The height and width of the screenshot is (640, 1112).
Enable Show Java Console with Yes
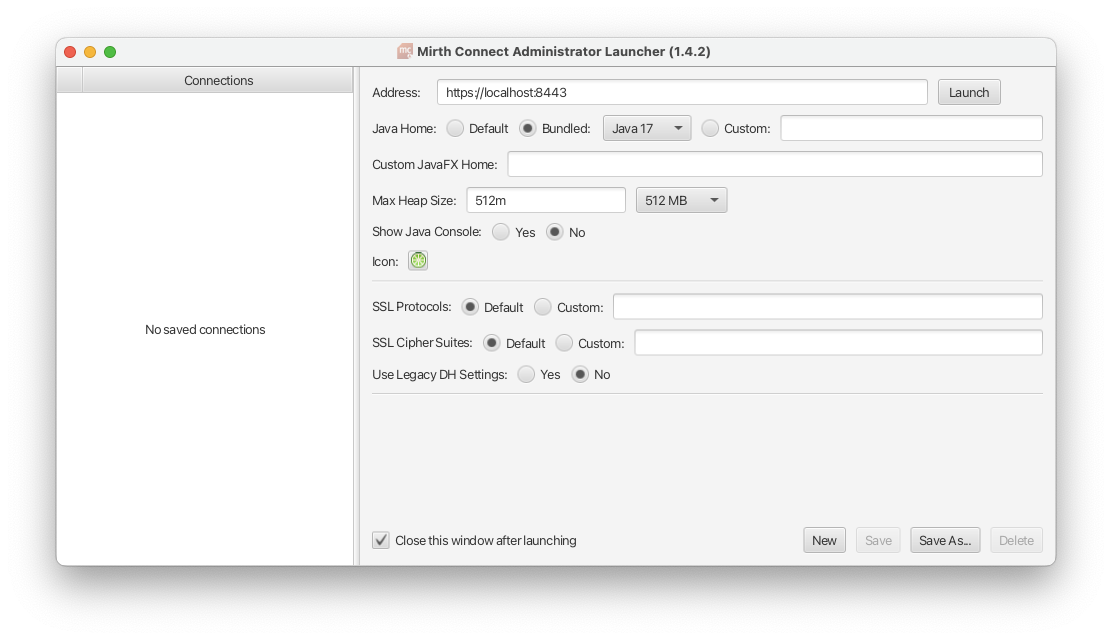(501, 232)
